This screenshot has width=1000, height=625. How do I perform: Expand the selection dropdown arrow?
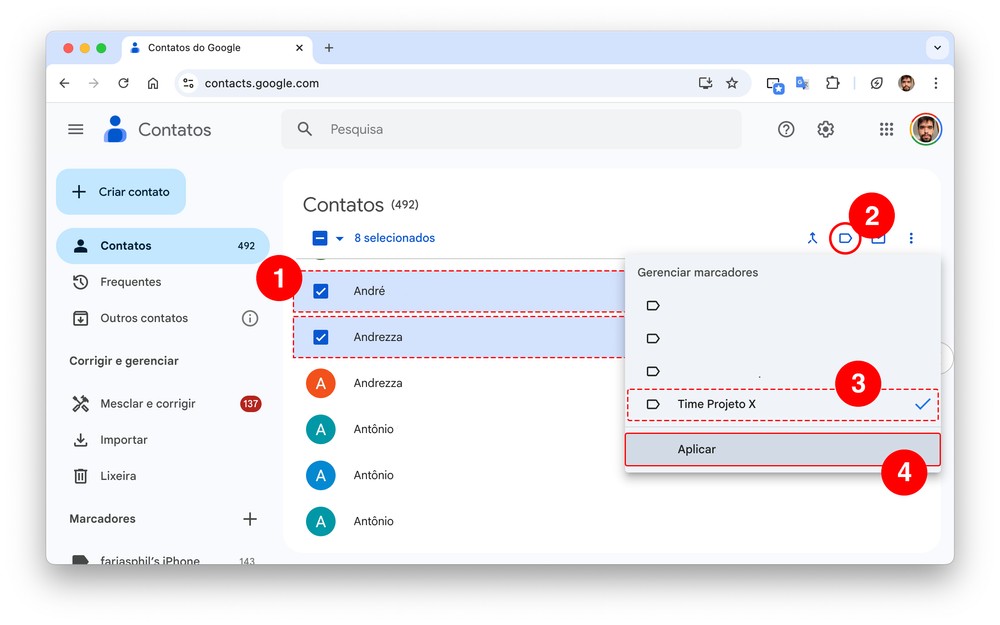tap(339, 238)
